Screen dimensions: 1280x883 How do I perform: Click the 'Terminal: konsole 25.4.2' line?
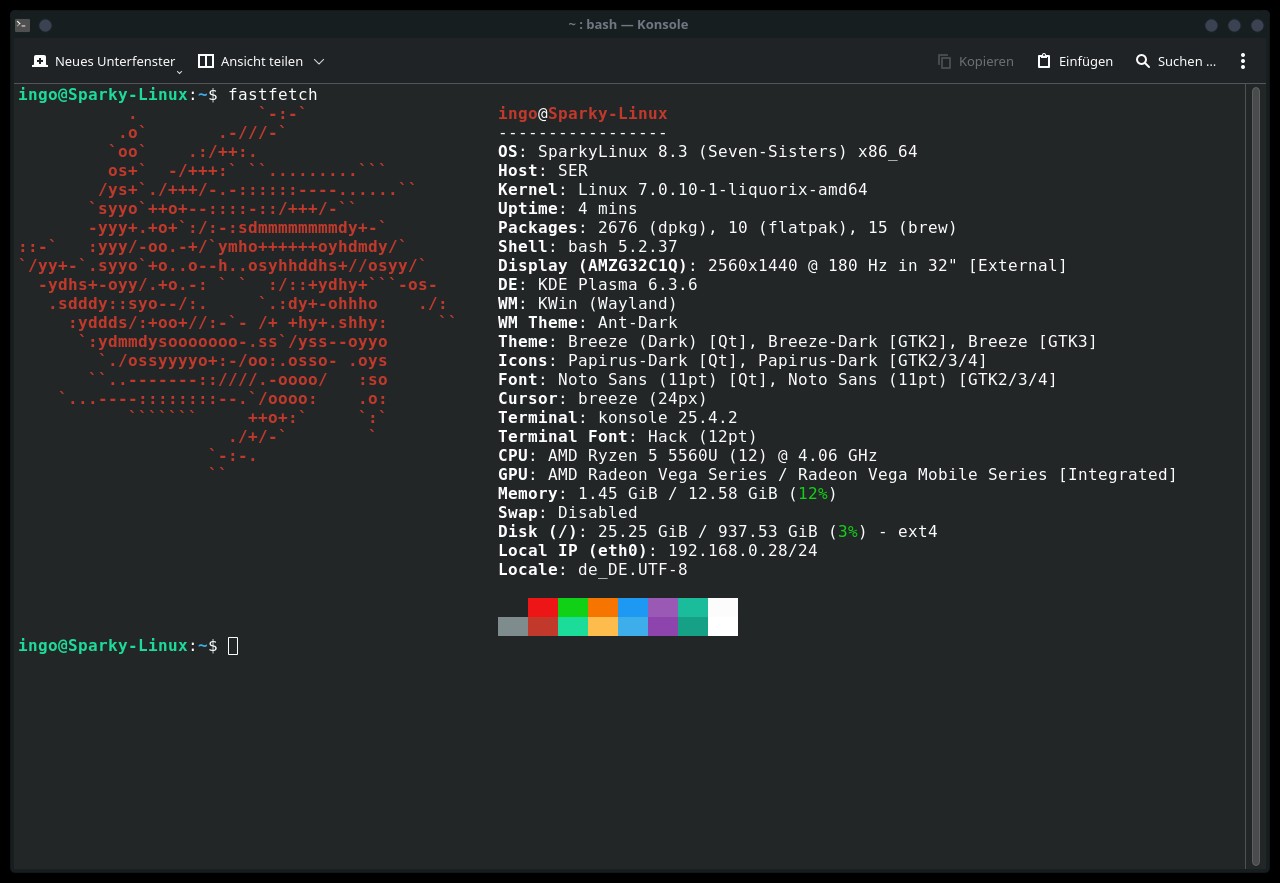coord(618,418)
